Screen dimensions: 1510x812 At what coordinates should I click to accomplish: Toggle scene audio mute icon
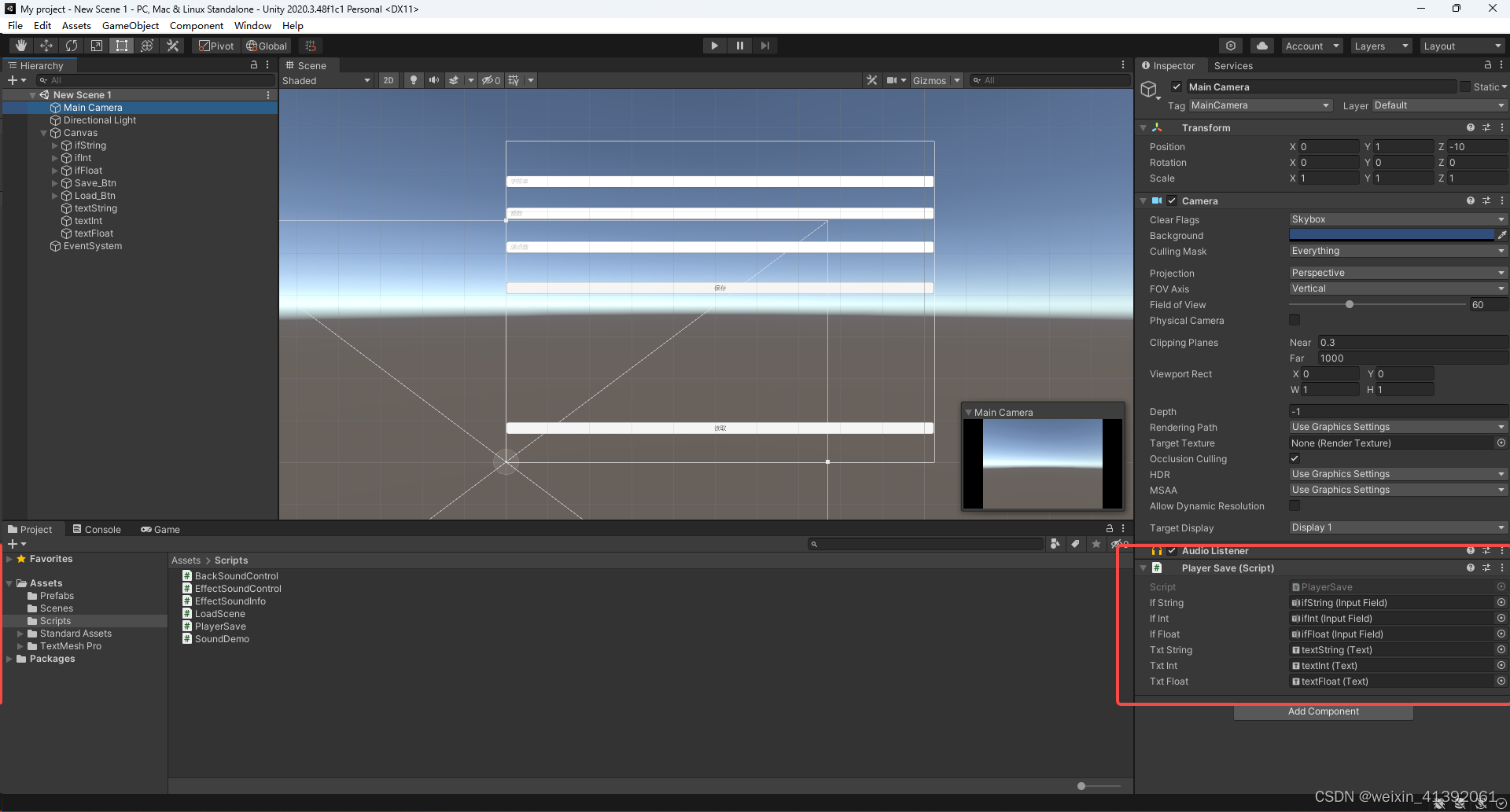(433, 80)
